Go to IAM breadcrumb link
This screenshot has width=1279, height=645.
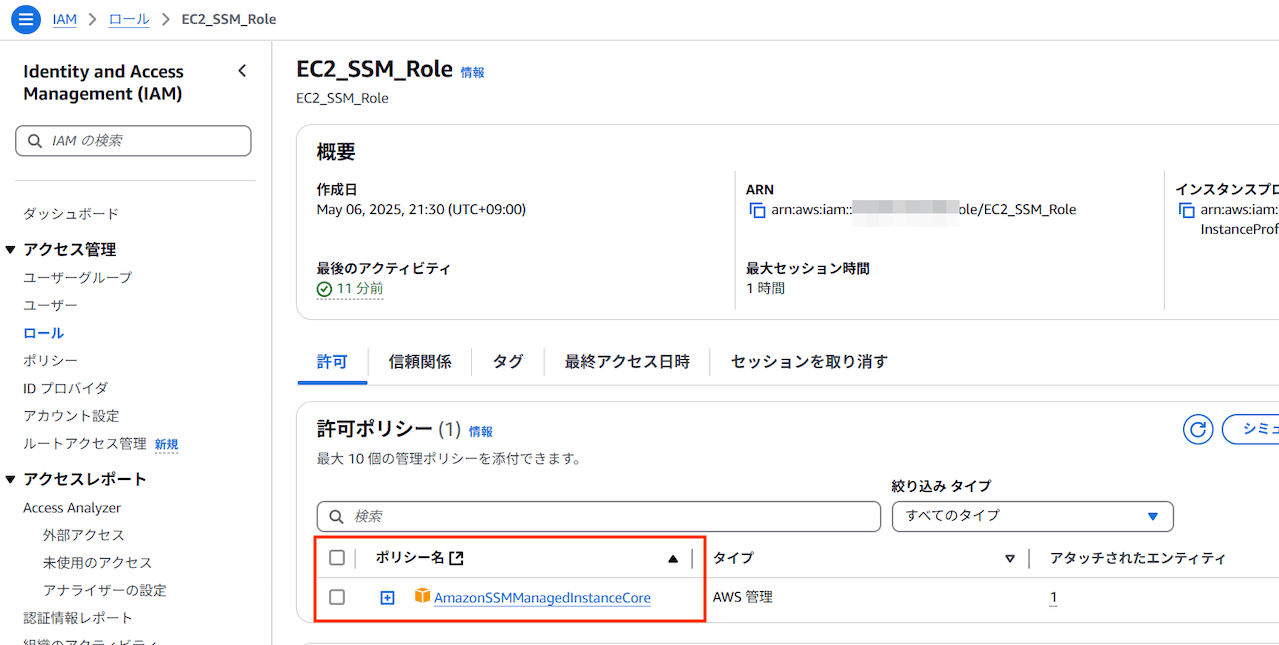64,19
